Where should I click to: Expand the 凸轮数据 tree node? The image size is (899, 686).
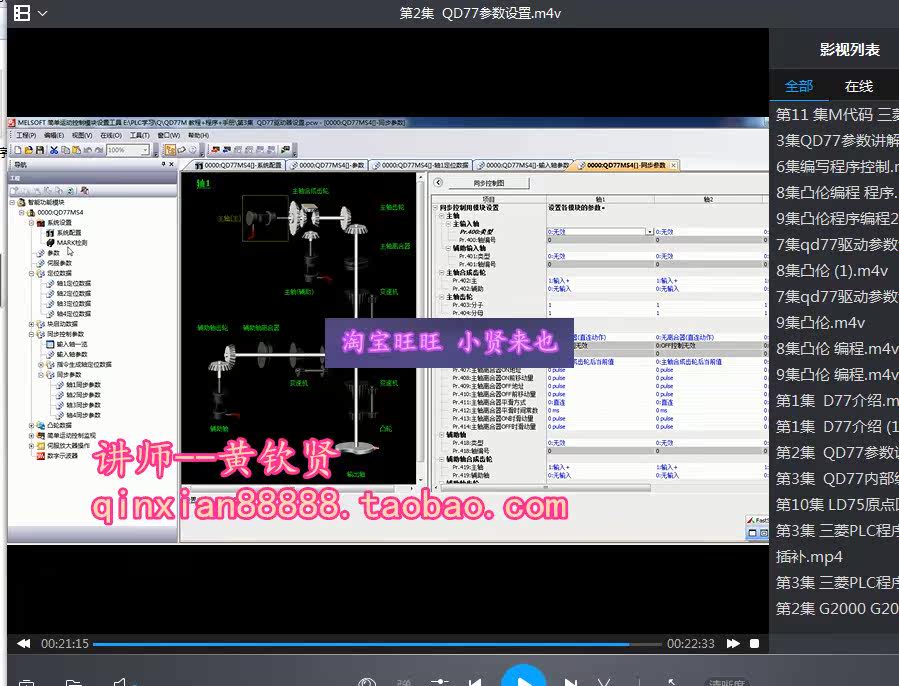tap(32, 425)
